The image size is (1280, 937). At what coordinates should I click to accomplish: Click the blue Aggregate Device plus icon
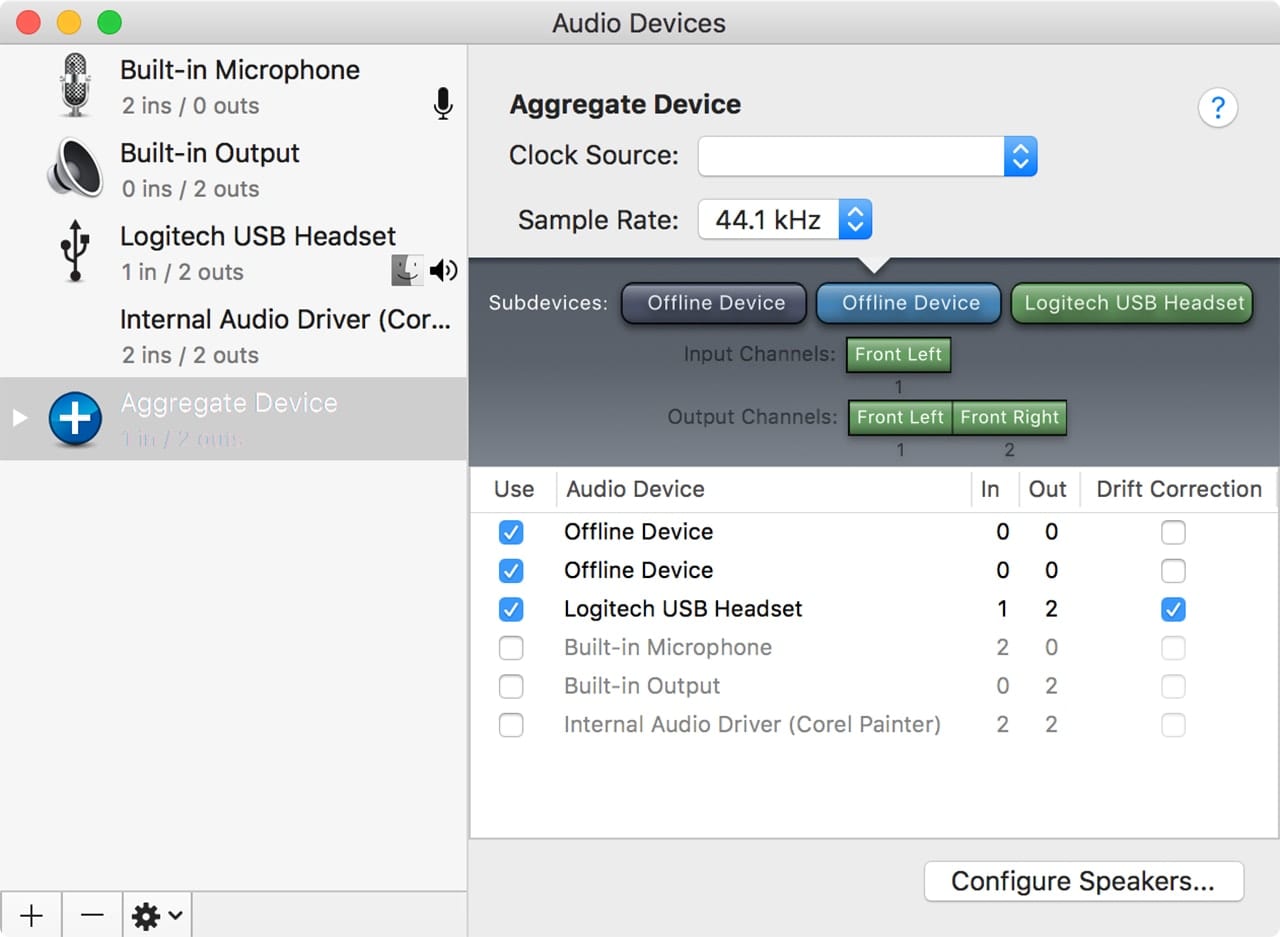[x=75, y=419]
